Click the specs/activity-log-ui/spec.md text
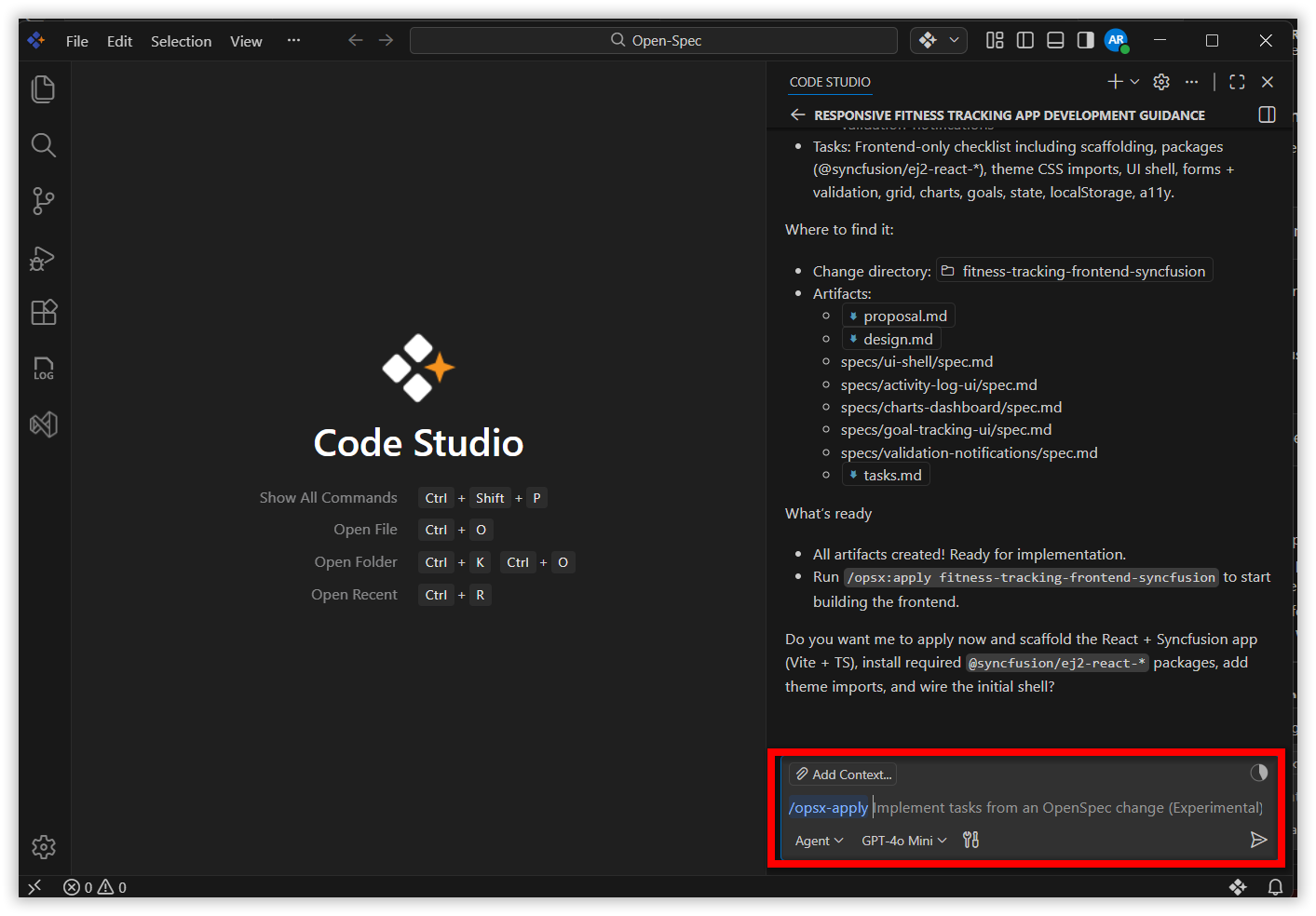 point(939,384)
